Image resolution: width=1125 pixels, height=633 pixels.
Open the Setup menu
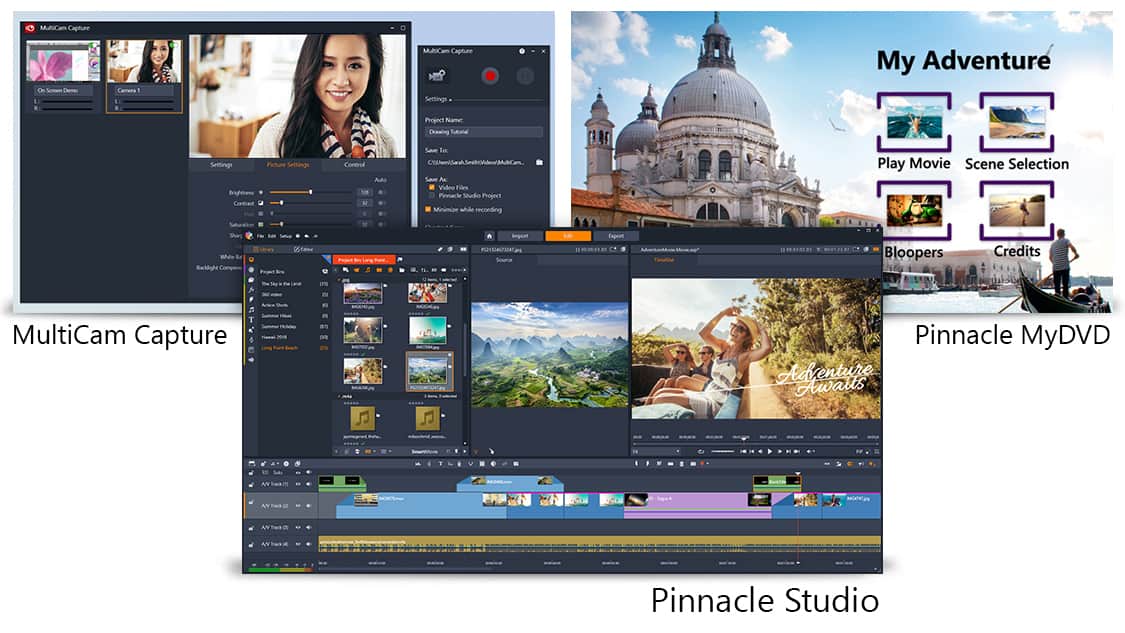pos(286,235)
